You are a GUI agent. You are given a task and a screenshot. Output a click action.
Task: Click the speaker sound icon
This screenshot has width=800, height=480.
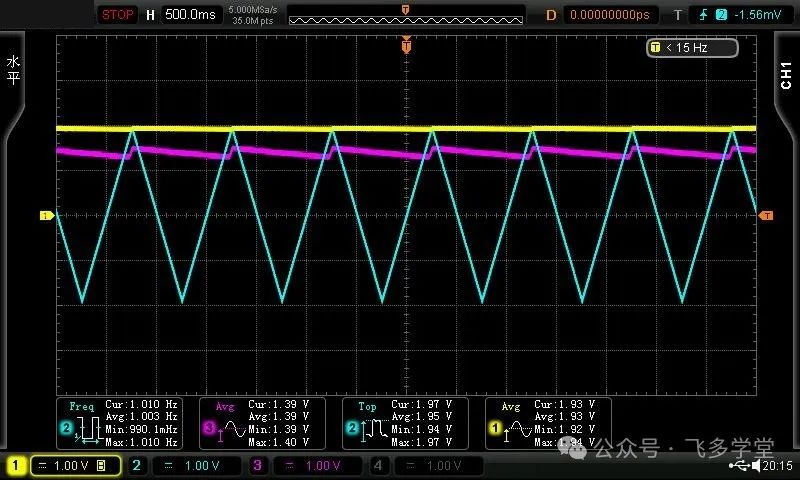(x=756, y=465)
